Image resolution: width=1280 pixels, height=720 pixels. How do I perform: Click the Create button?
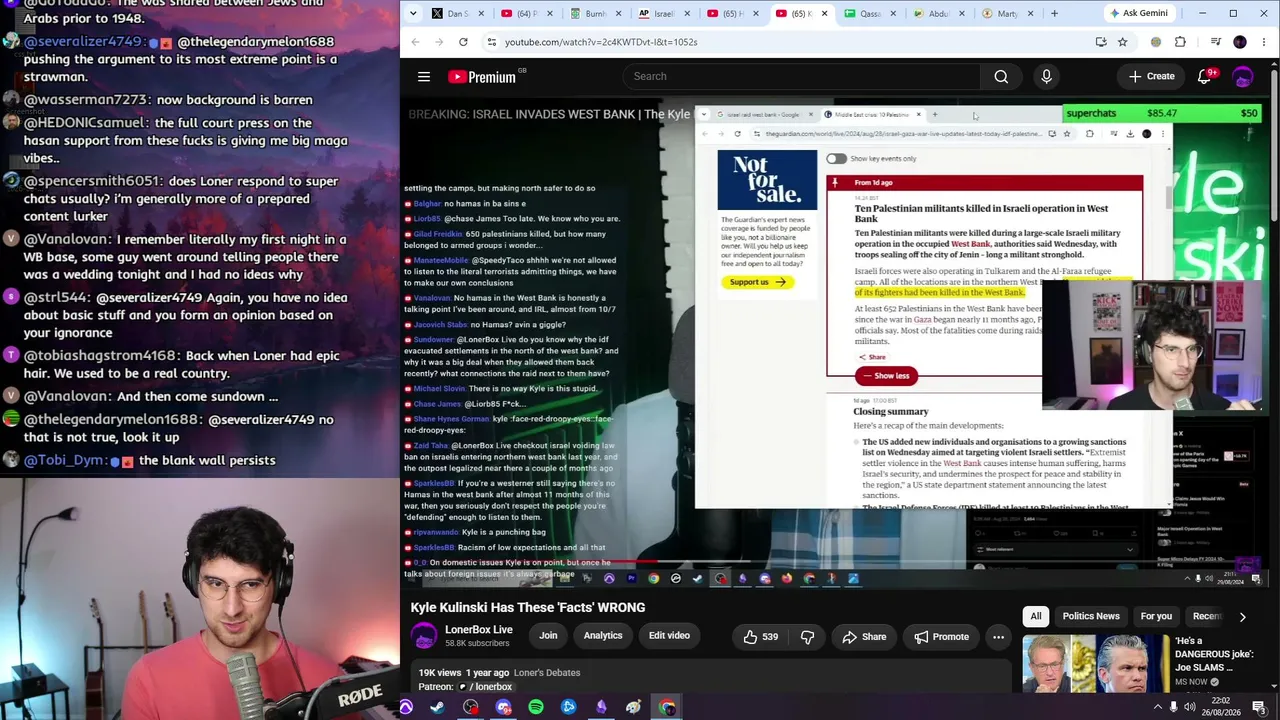tap(1151, 77)
